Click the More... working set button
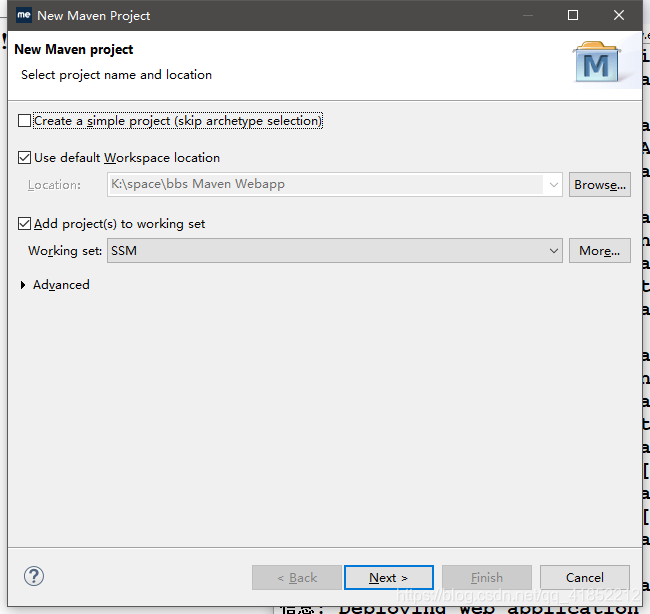The image size is (650, 614). 599,250
